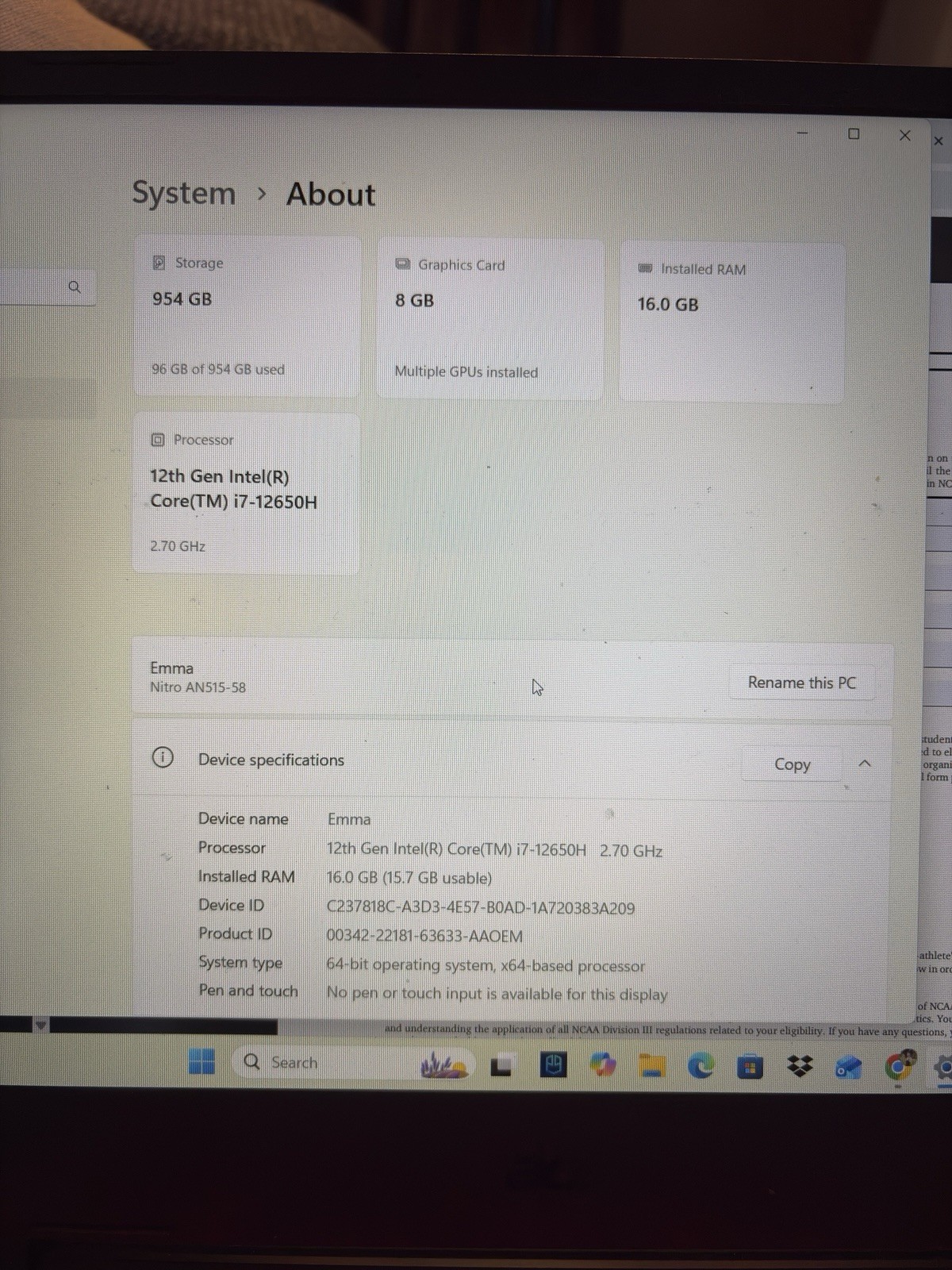This screenshot has width=952, height=1270.
Task: Click the Storage drive icon
Action: [x=159, y=262]
